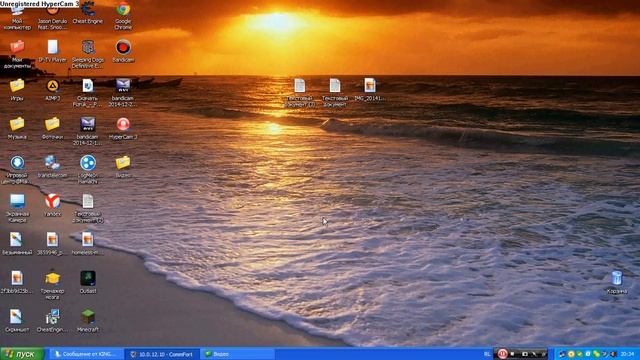Viewport: 640px width, 360px height.
Task: Open the Фоточки folder
Action: click(52, 128)
